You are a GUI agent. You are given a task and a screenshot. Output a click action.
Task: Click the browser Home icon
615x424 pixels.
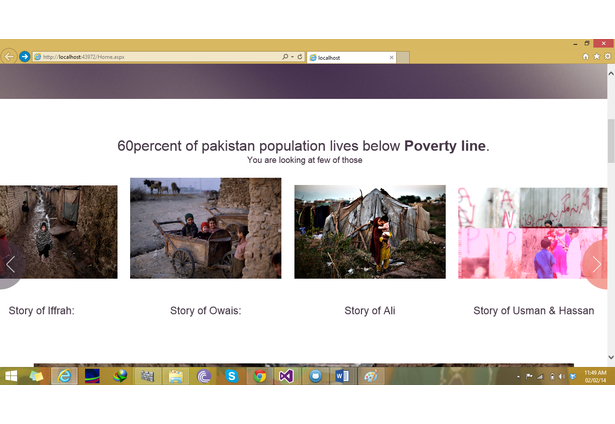click(x=586, y=57)
